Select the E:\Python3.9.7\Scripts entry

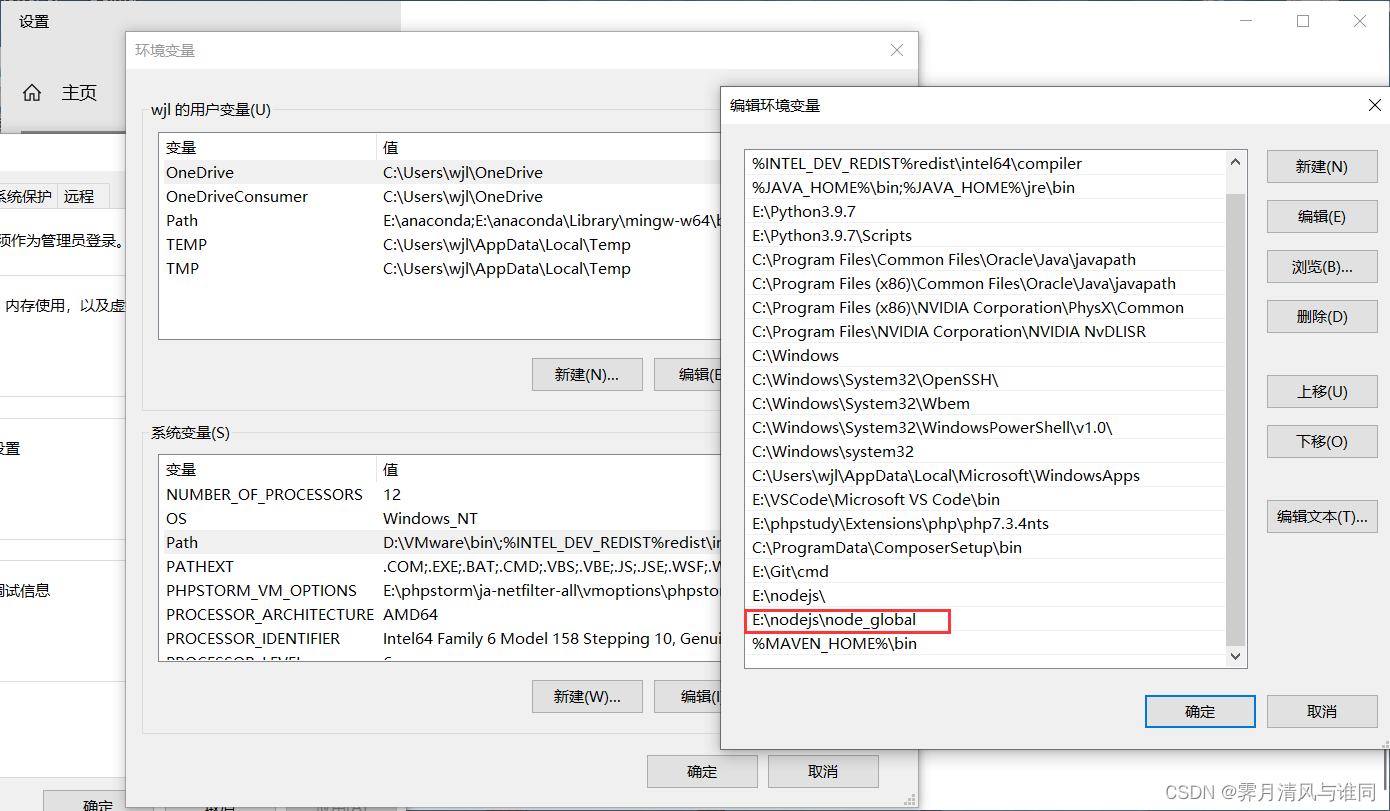coord(986,236)
